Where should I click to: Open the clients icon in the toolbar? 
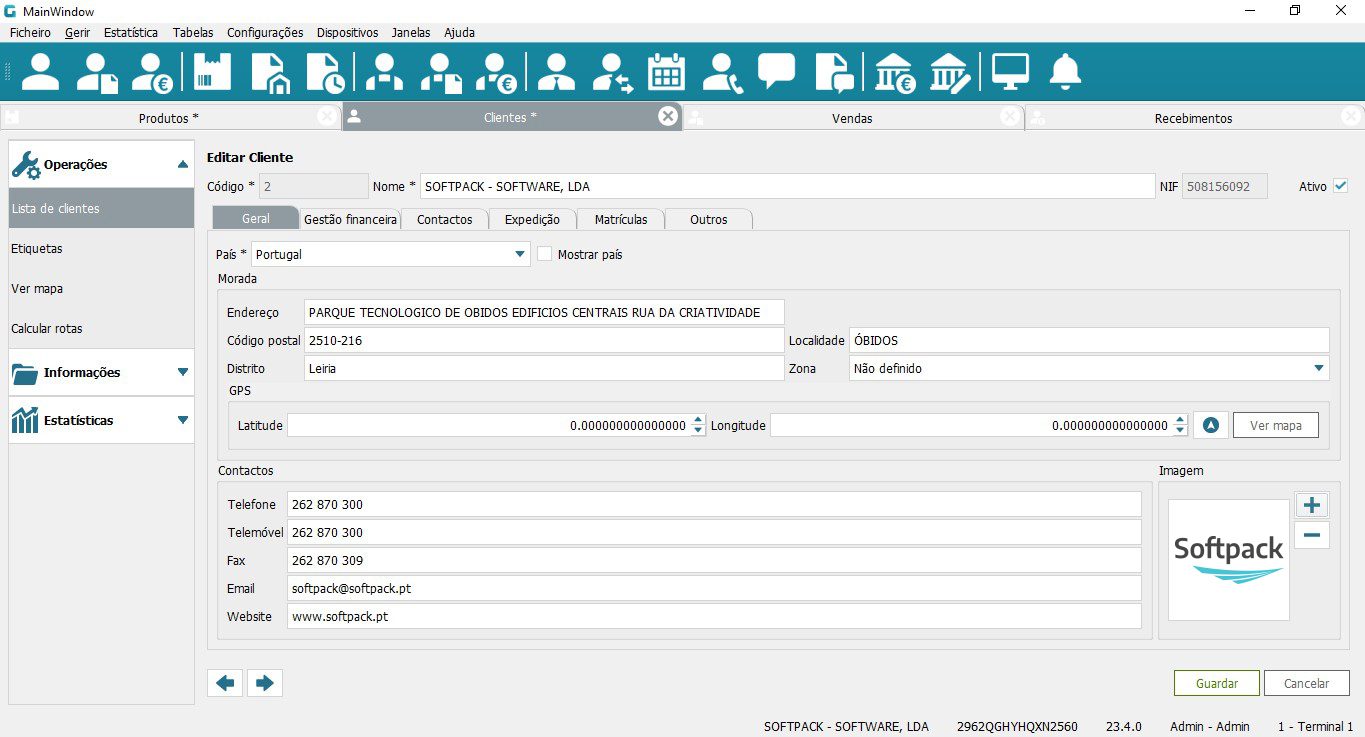point(41,73)
